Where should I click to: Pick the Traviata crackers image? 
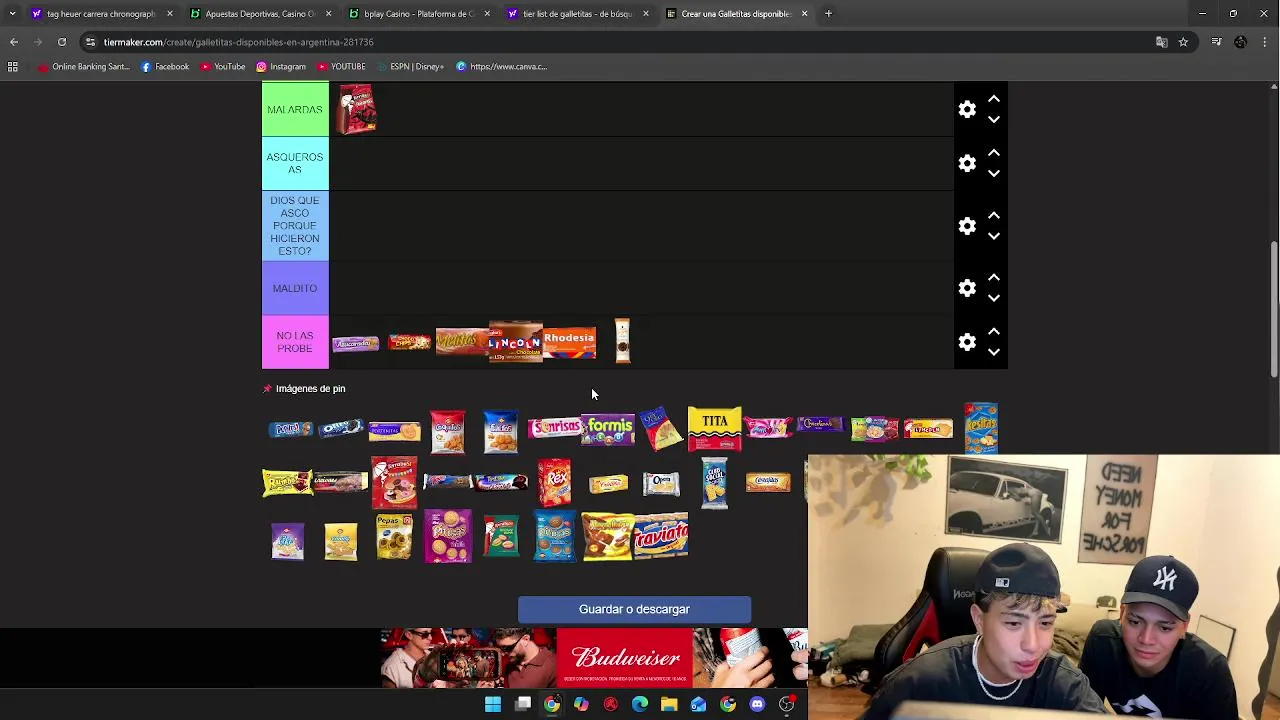coord(661,535)
